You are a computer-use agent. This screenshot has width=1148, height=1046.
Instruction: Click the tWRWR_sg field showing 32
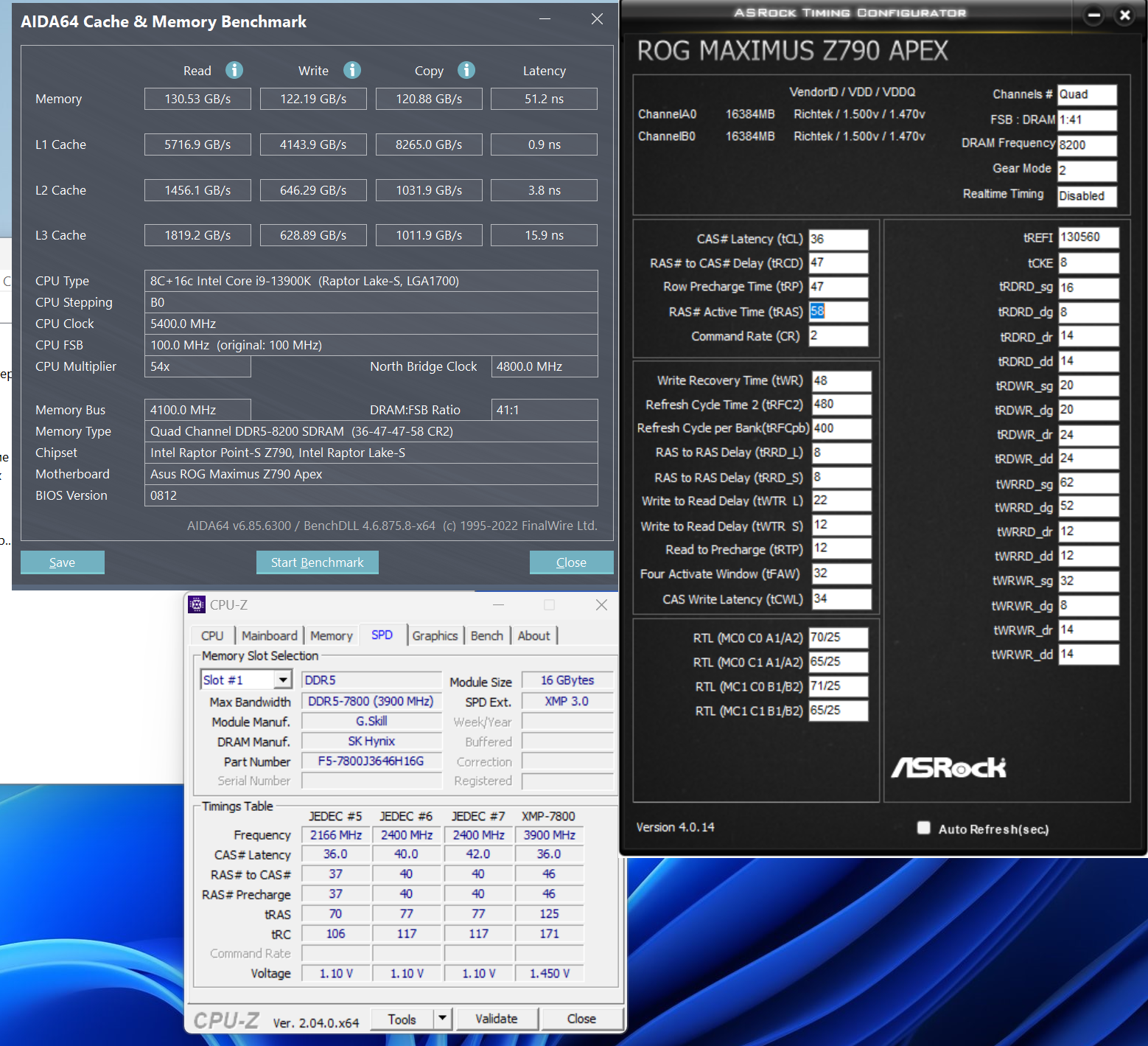pyautogui.click(x=1089, y=581)
